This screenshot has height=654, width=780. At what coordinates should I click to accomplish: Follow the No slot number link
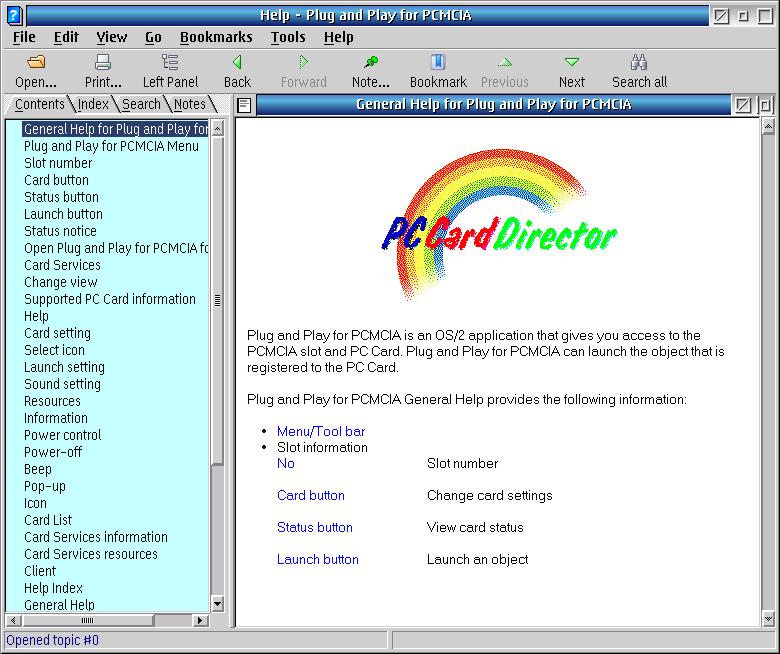[x=286, y=463]
